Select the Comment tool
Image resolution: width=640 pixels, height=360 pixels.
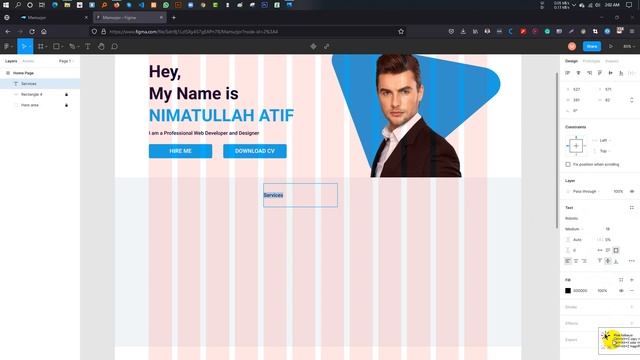coord(115,47)
